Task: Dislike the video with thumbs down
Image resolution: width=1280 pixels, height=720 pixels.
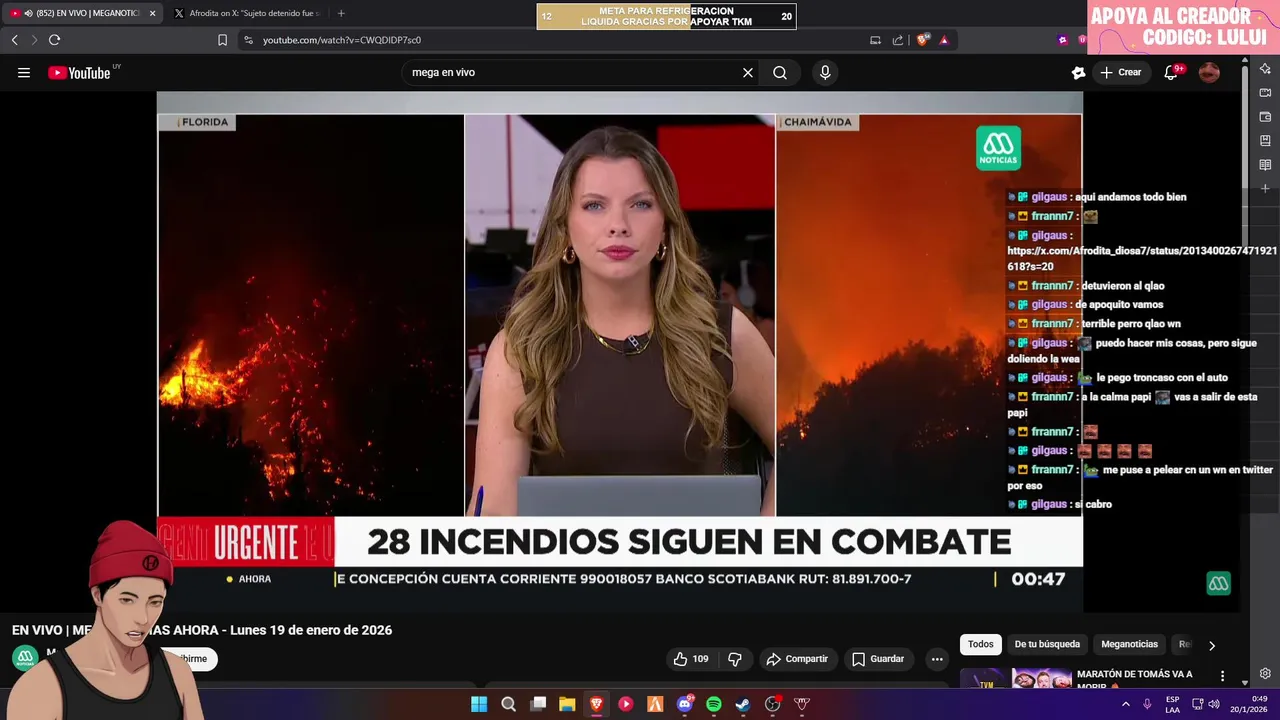Action: pos(735,659)
